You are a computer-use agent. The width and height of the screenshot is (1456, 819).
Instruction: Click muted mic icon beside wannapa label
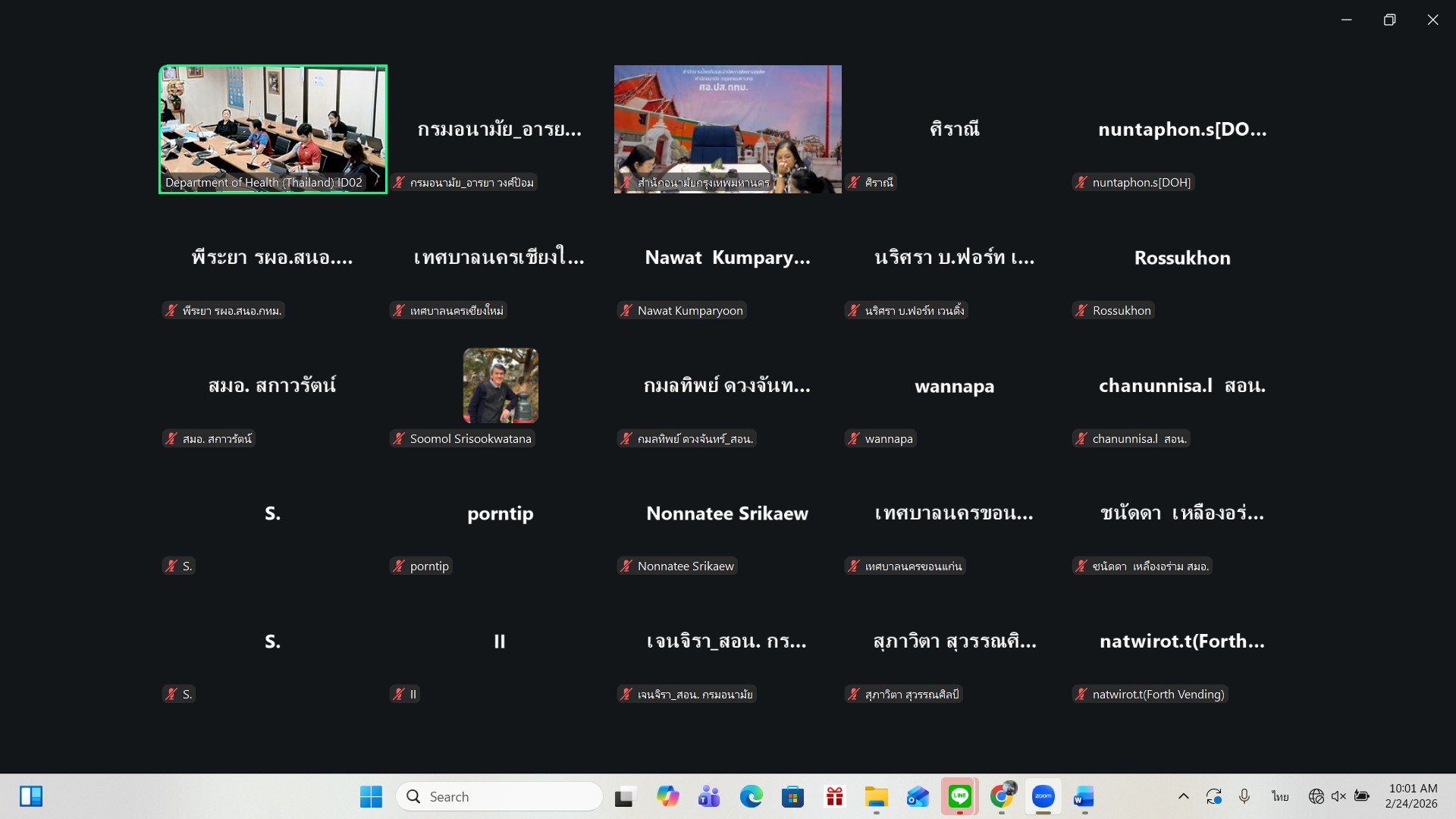(x=854, y=438)
